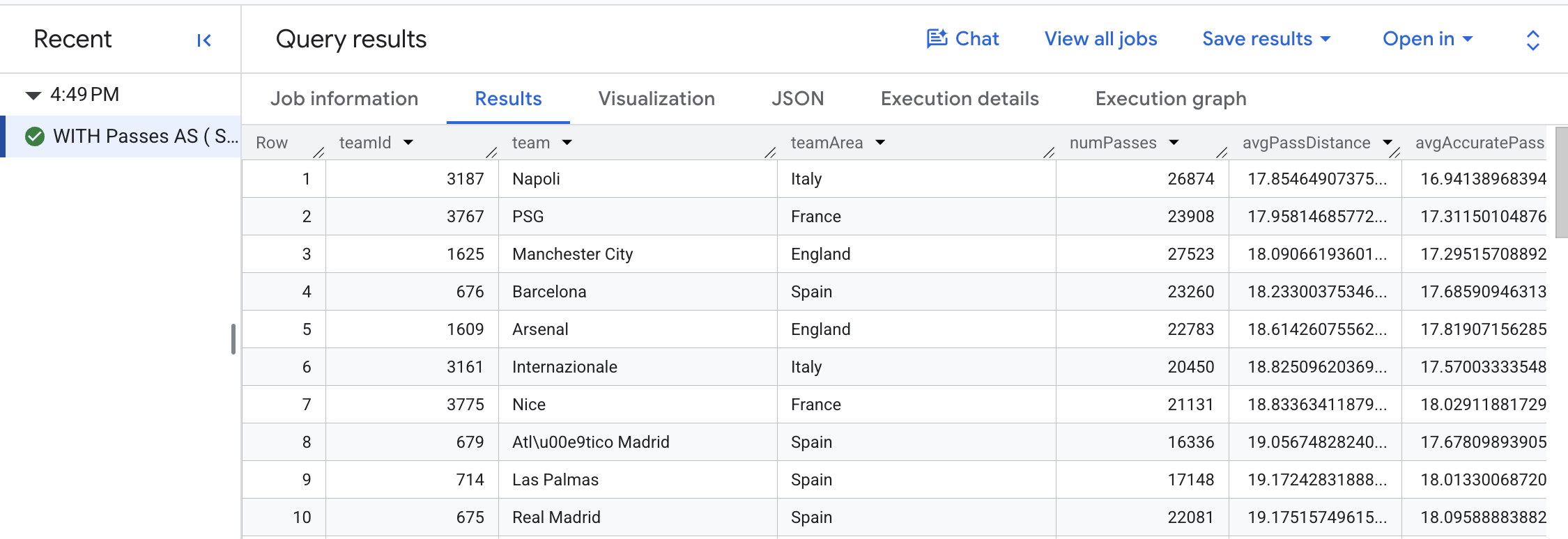Viewport: 1568px width, 539px height.
Task: Click numPasses value 27523
Action: click(1191, 254)
